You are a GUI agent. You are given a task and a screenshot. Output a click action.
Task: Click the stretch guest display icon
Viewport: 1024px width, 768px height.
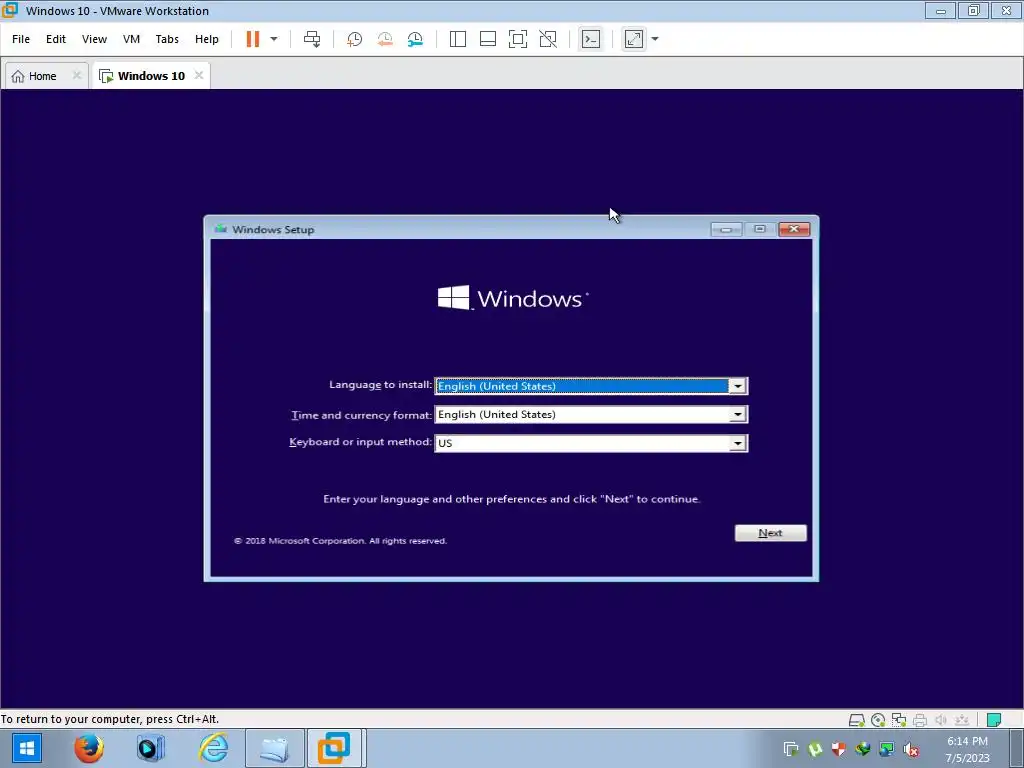tap(634, 39)
